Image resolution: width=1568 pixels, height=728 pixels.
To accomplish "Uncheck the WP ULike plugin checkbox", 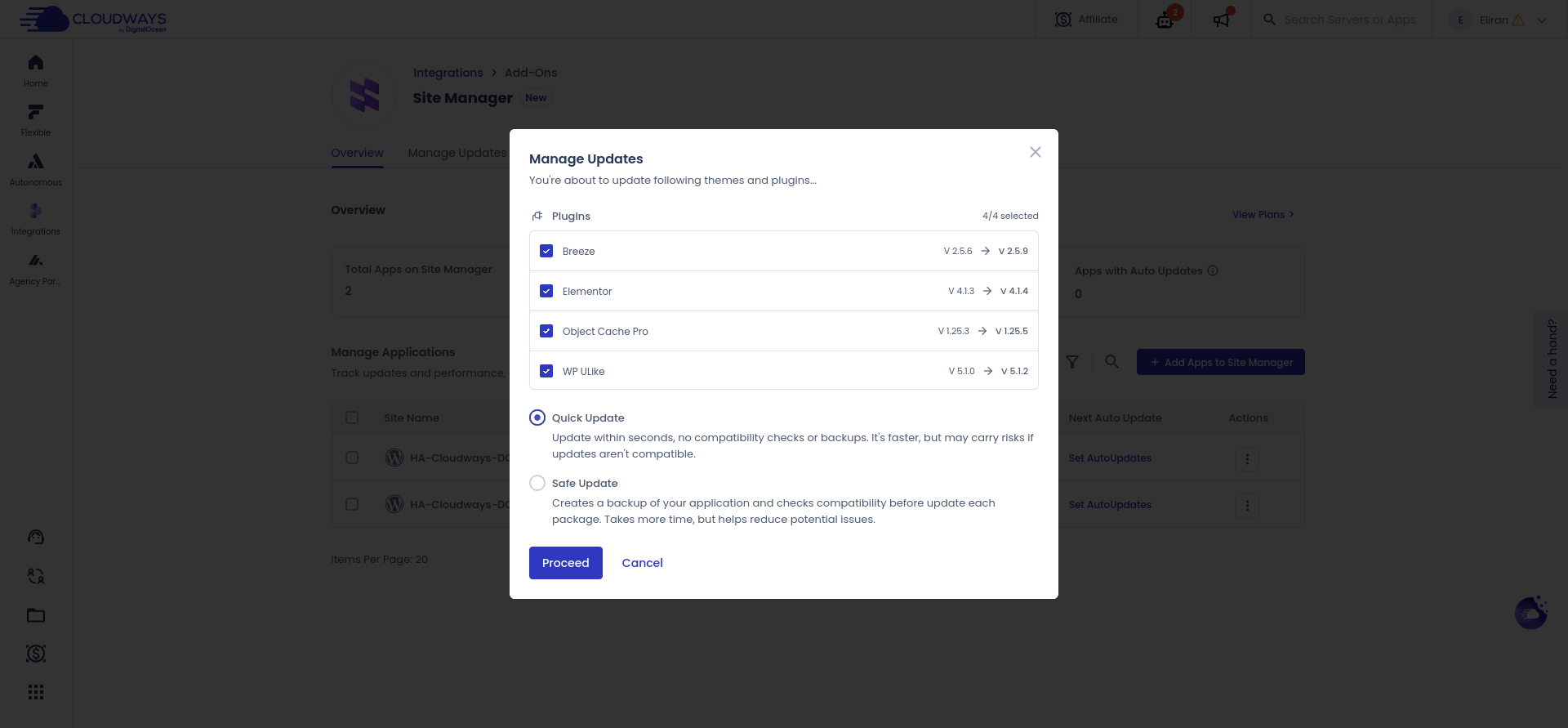I will pos(546,371).
